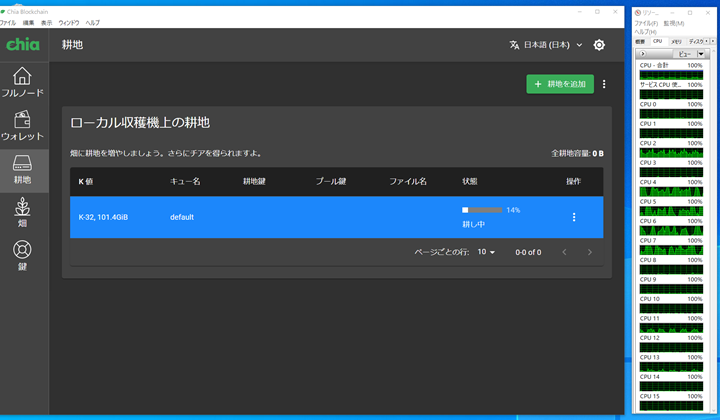This screenshot has height=420, width=720.
Task: Open the フルノード (Full Node) sidebar icon
Action: click(x=22, y=83)
